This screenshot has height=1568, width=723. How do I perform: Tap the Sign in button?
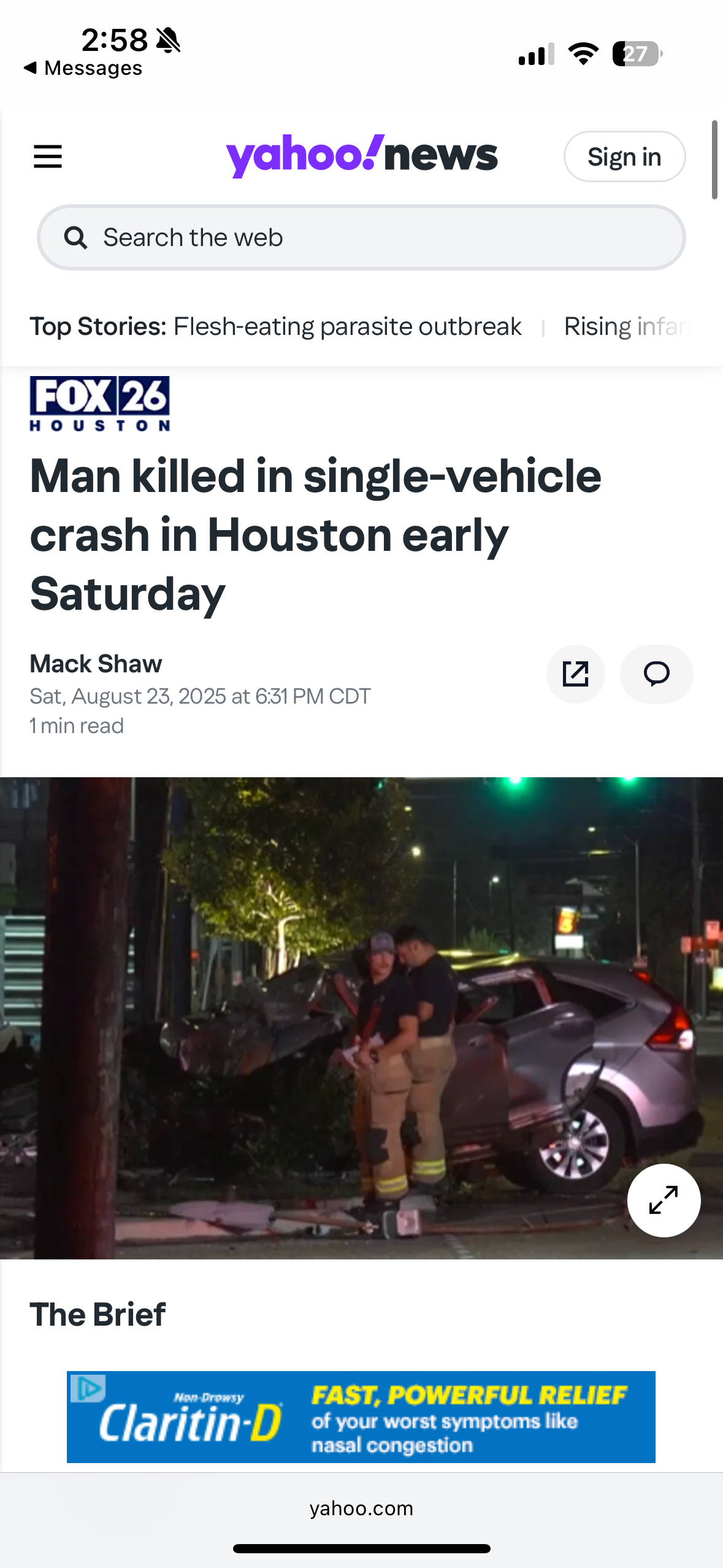click(624, 156)
